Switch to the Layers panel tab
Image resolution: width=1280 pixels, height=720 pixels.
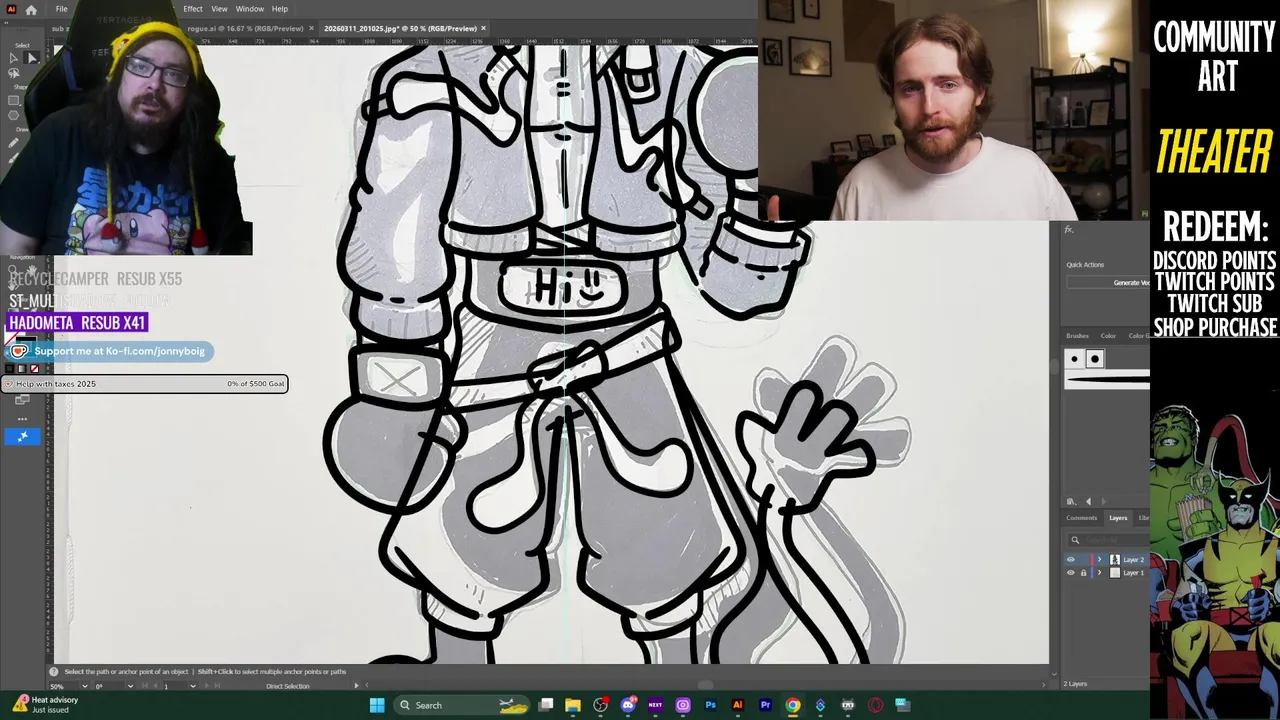pyautogui.click(x=1118, y=518)
